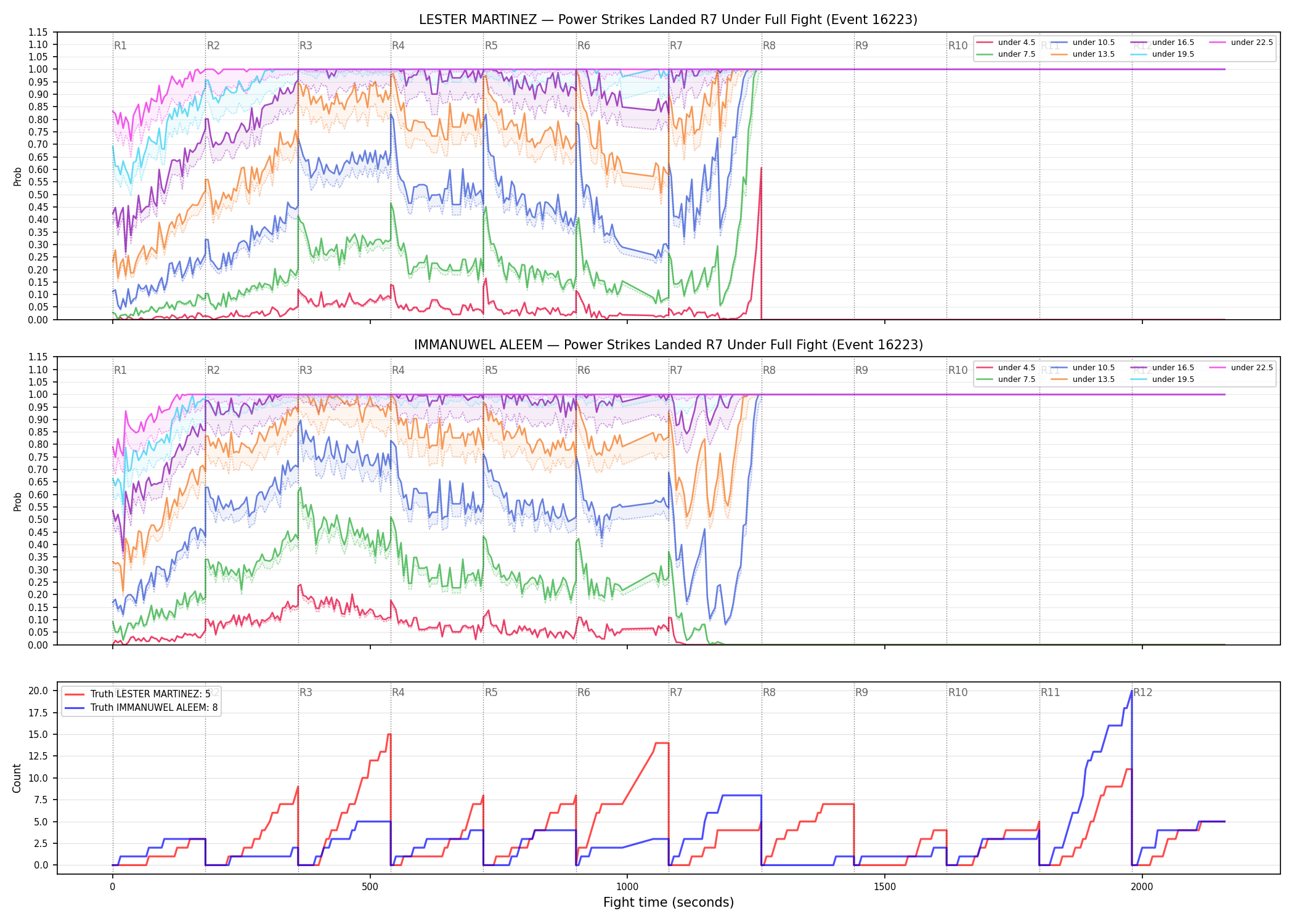Click the R7 round marker in Immanuwel Aleem chart
The width and height of the screenshot is (1294, 924).
tap(676, 370)
